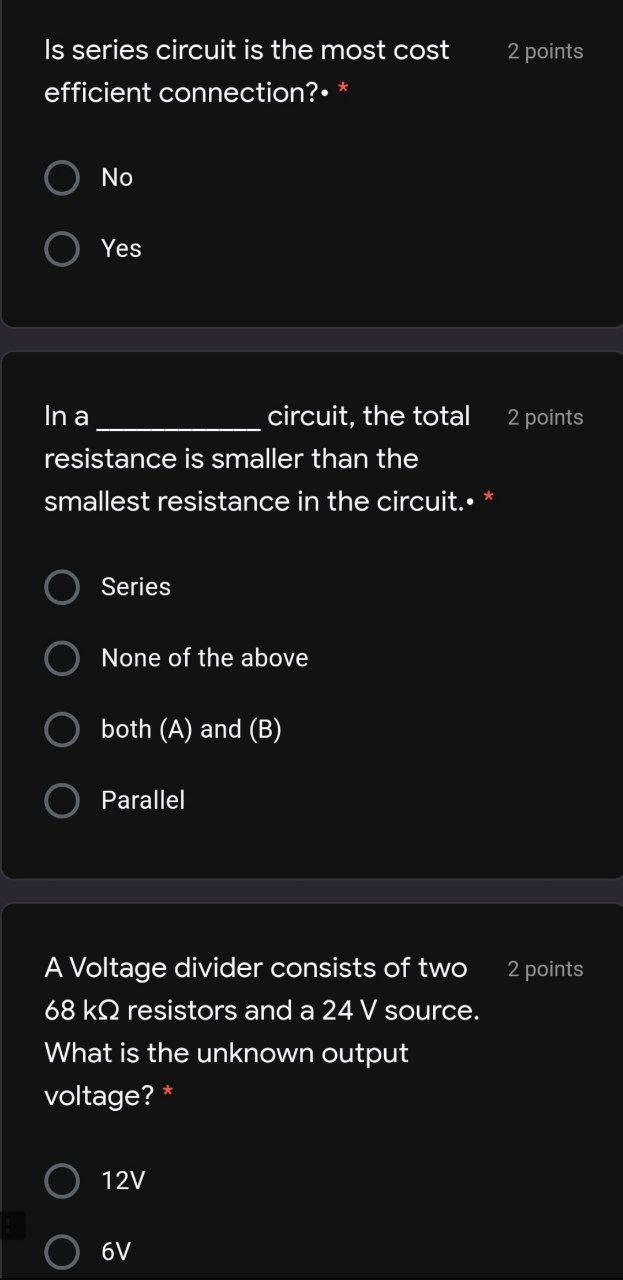The height and width of the screenshot is (1280, 623).
Task: Select the "No" answer option
Action: pyautogui.click(x=61, y=177)
